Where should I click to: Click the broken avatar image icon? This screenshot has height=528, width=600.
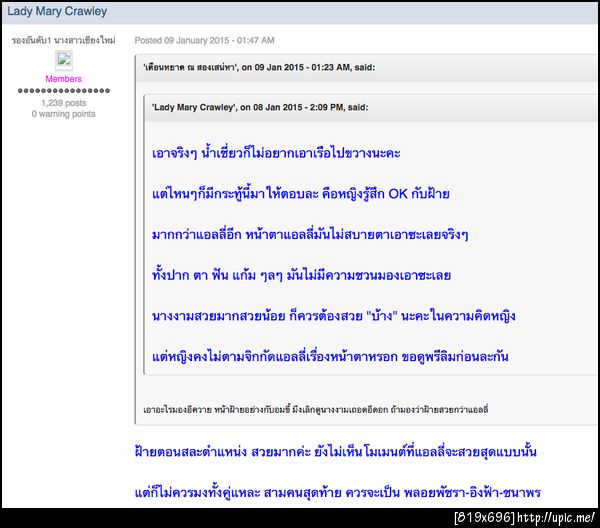pos(64,60)
